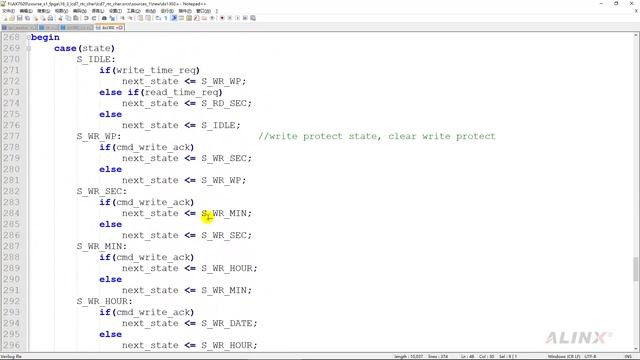The width and height of the screenshot is (640, 360).
Task: Toggle INS/OVR mode in status bar
Action: pyautogui.click(x=628, y=356)
